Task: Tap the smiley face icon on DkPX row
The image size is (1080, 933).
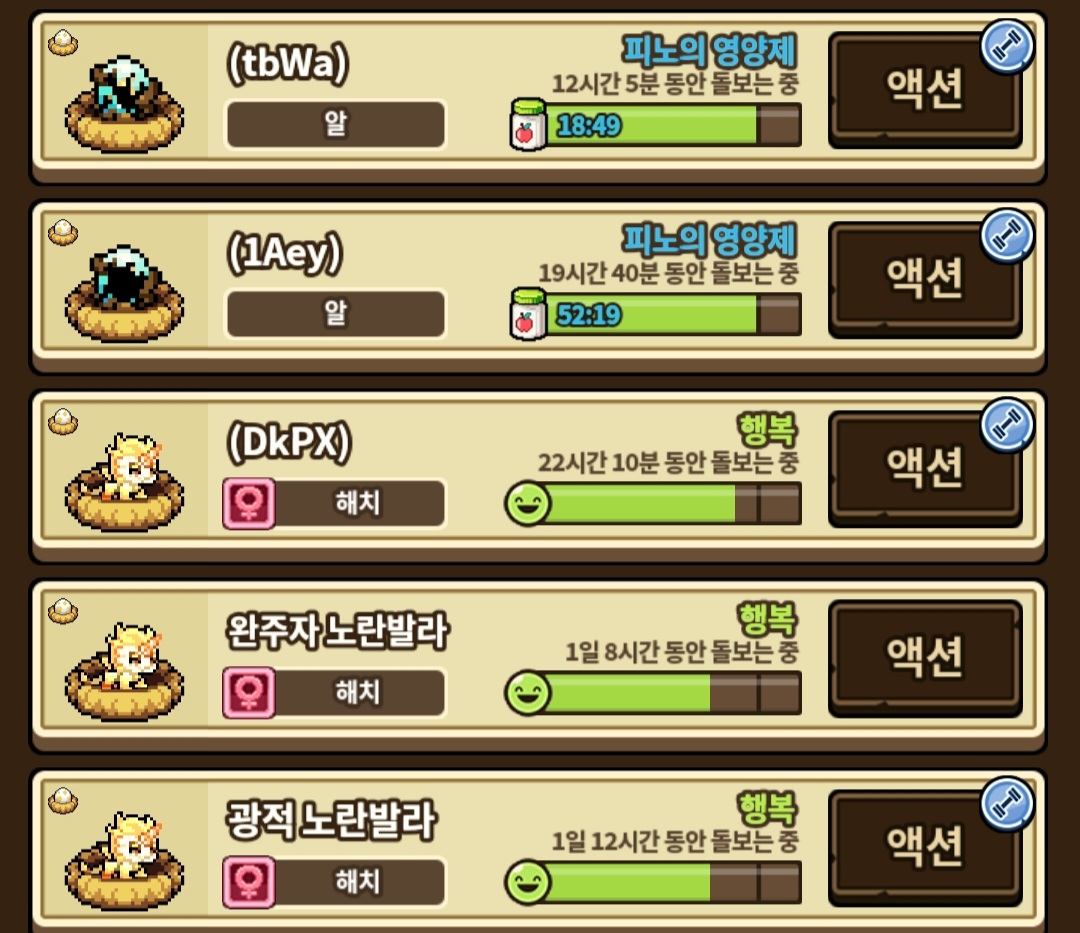Action: pyautogui.click(x=528, y=503)
